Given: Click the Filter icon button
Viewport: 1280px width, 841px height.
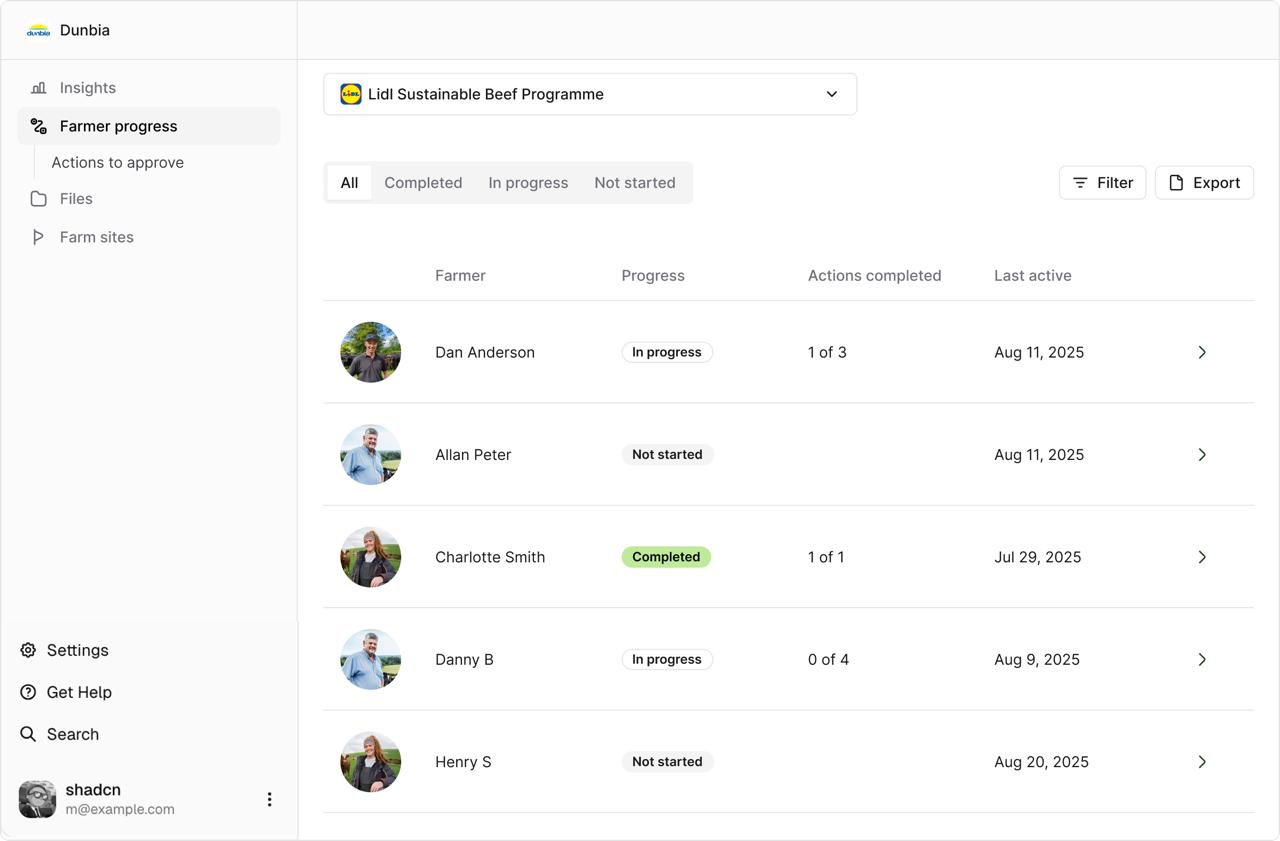Looking at the screenshot, I should coord(1080,182).
